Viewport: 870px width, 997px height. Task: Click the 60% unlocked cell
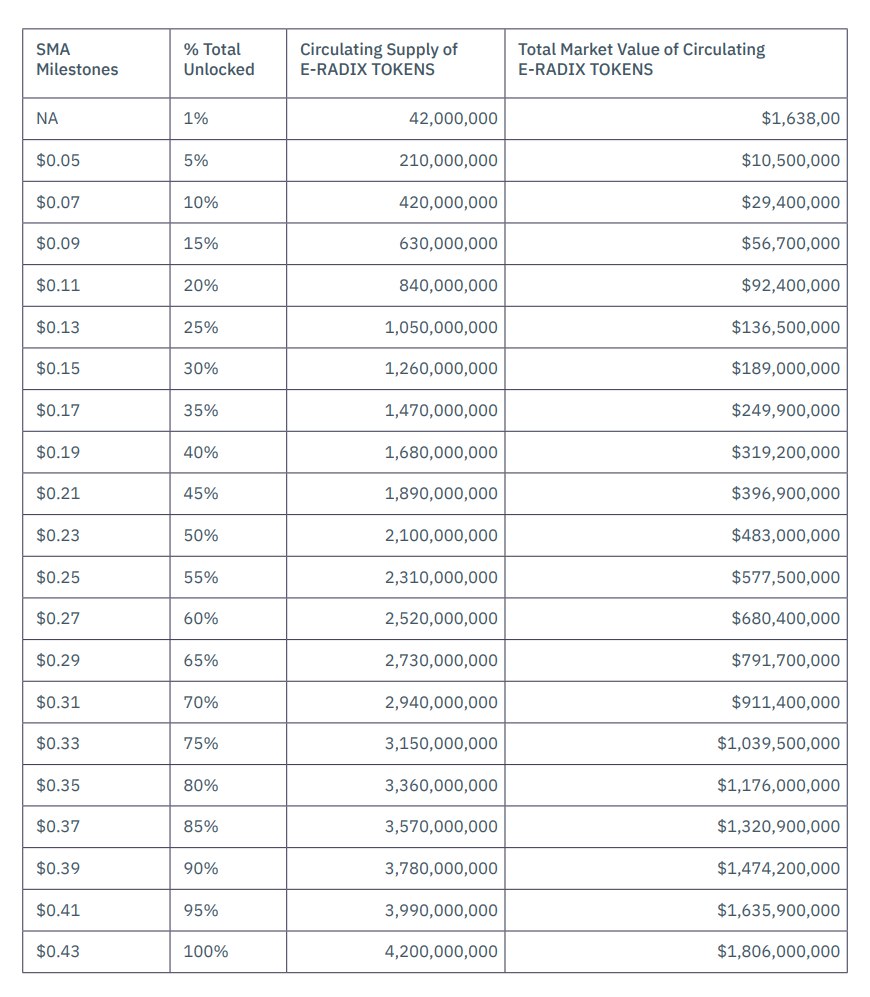coord(228,618)
